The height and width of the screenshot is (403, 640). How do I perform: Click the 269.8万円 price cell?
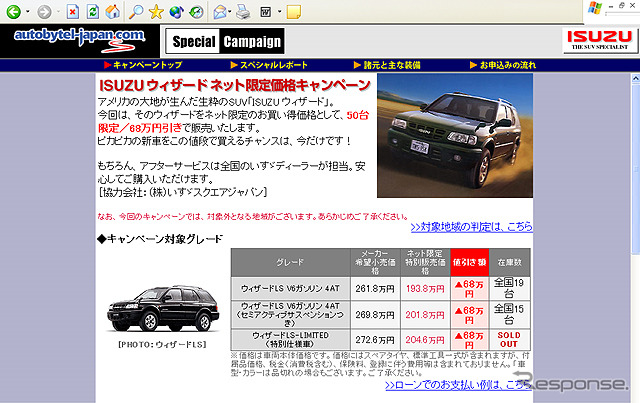tap(375, 315)
